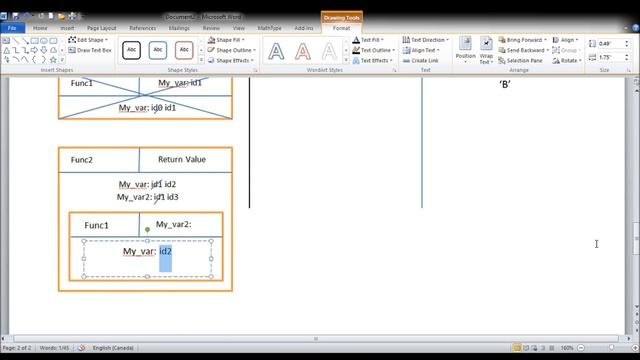Open the Shape Fill dropdown
The image size is (640, 360).
tap(226, 40)
